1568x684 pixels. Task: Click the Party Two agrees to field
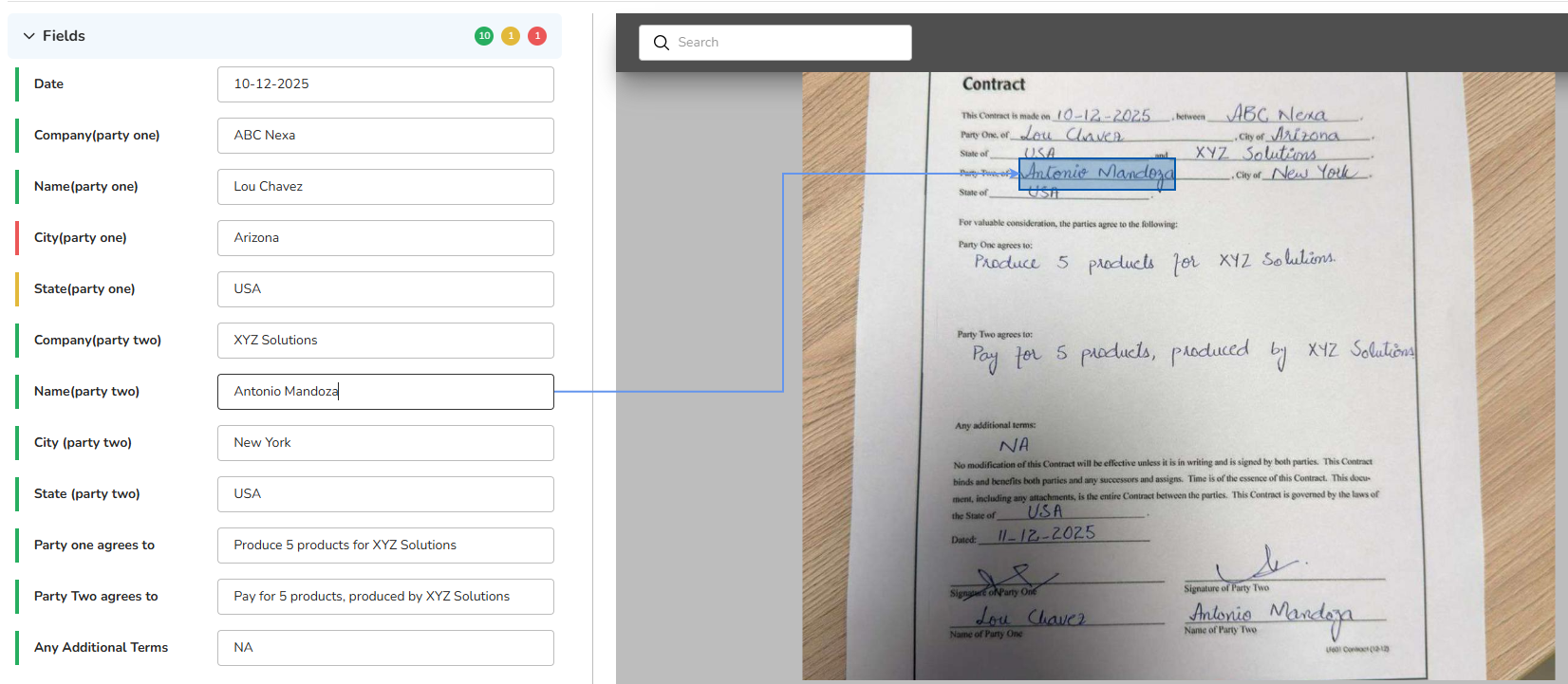[x=385, y=597]
